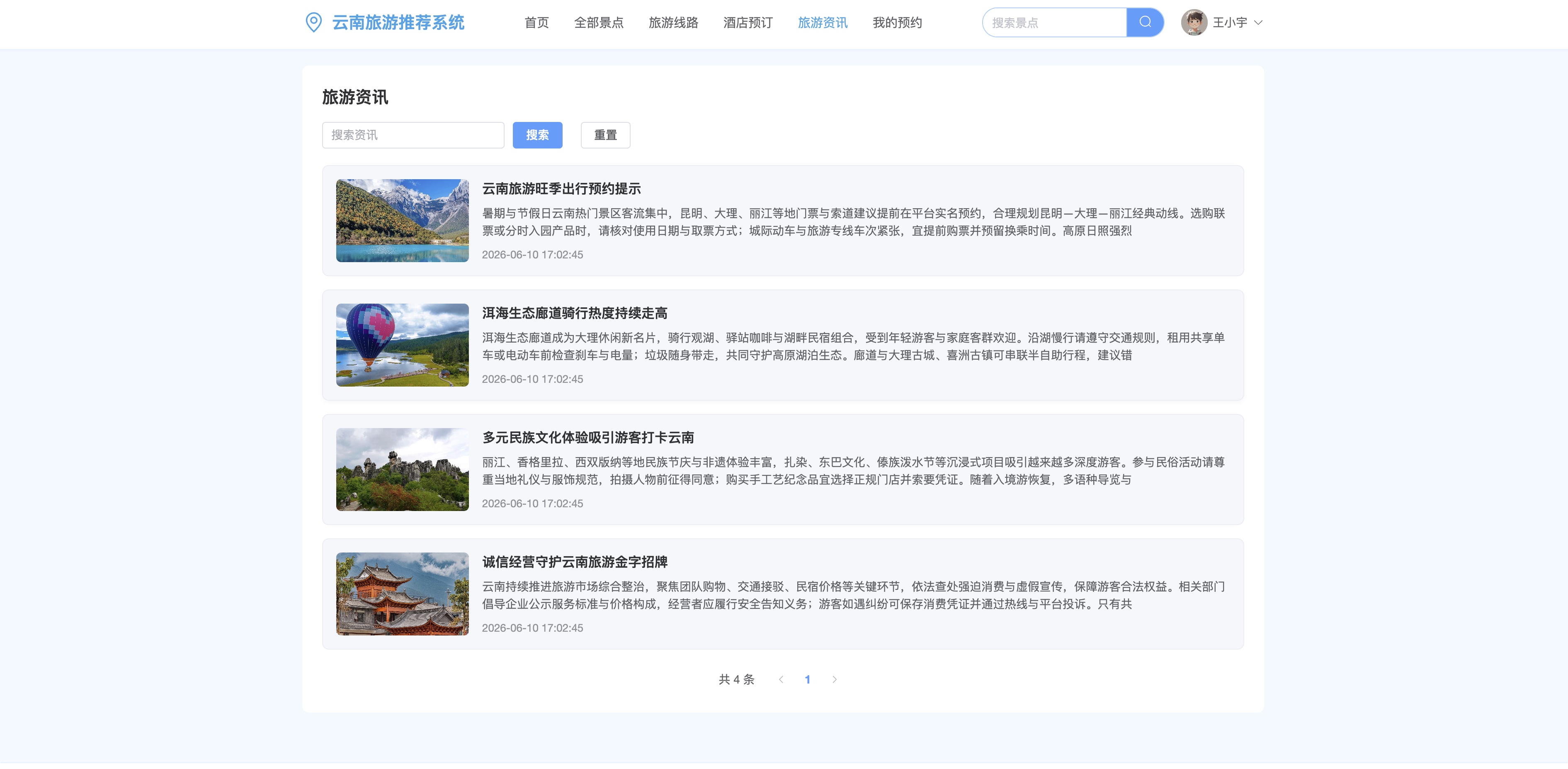Click the user avatar of 王小宇

click(x=1194, y=22)
